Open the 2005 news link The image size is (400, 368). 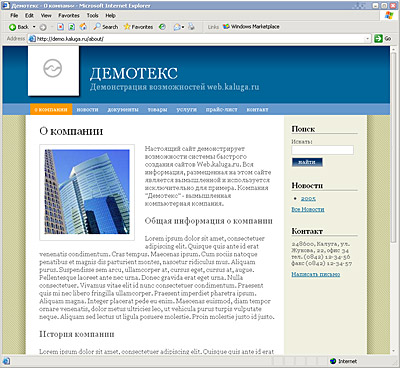tap(308, 199)
